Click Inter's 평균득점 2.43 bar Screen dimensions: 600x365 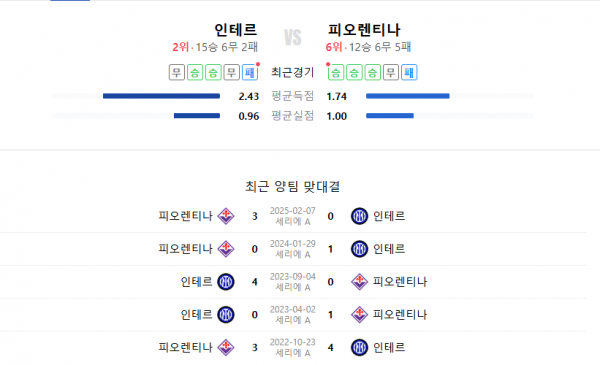coord(161,96)
